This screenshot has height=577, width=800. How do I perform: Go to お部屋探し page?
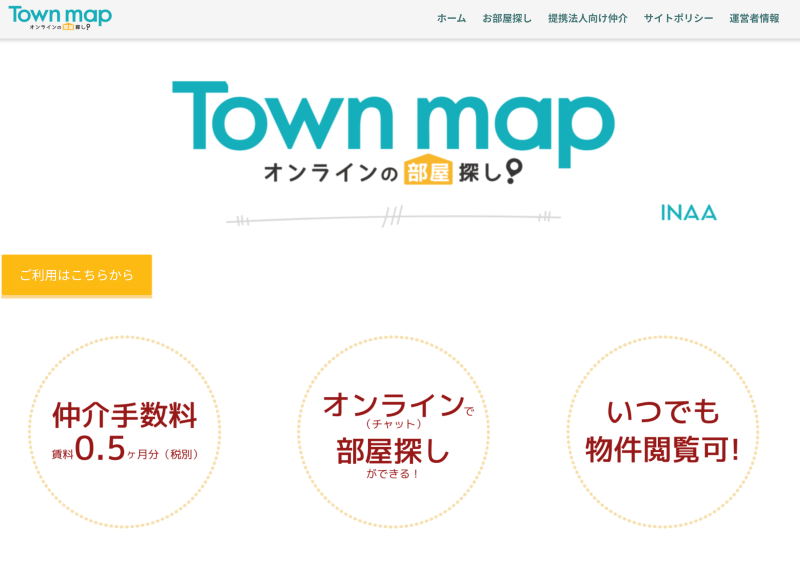(x=507, y=19)
